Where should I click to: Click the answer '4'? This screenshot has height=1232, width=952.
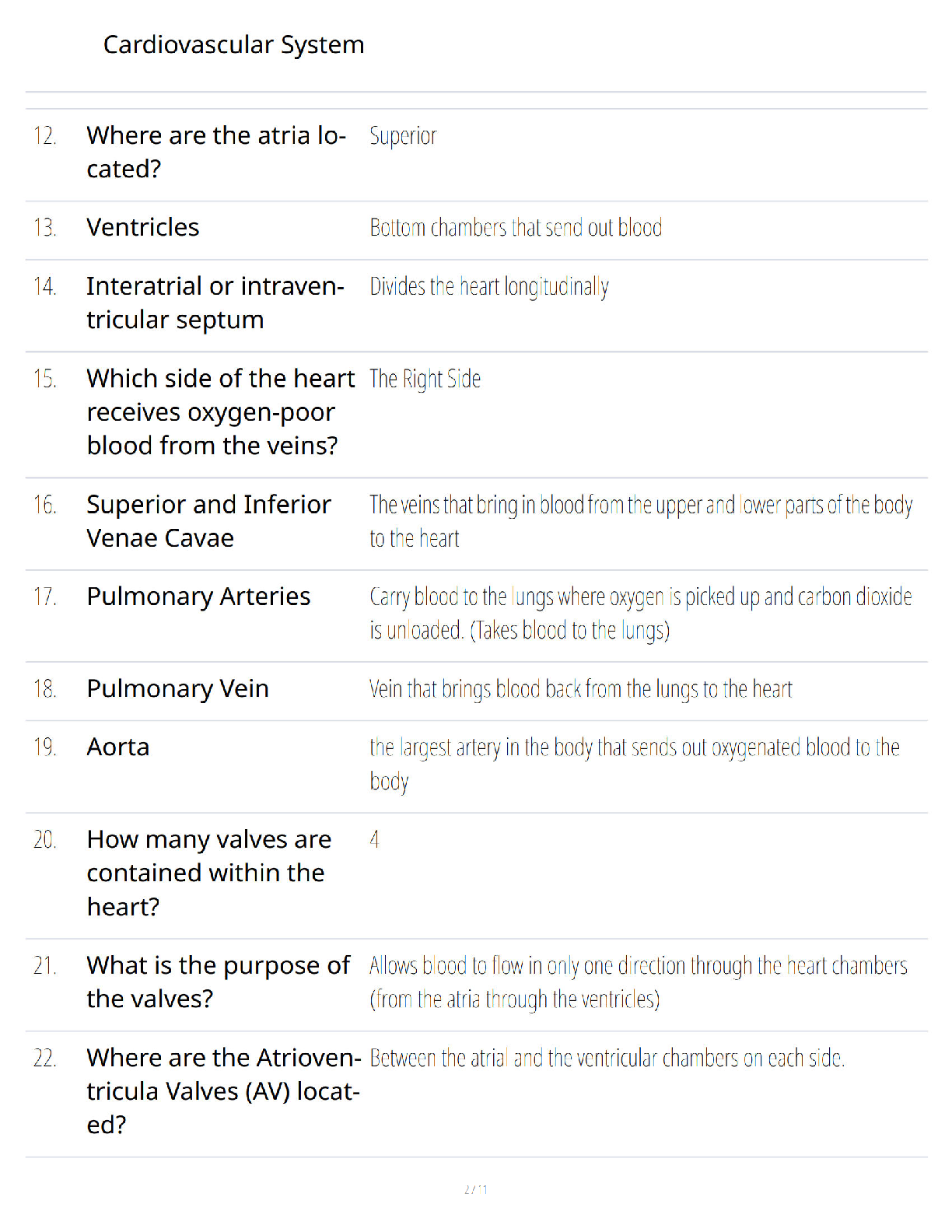[x=374, y=839]
